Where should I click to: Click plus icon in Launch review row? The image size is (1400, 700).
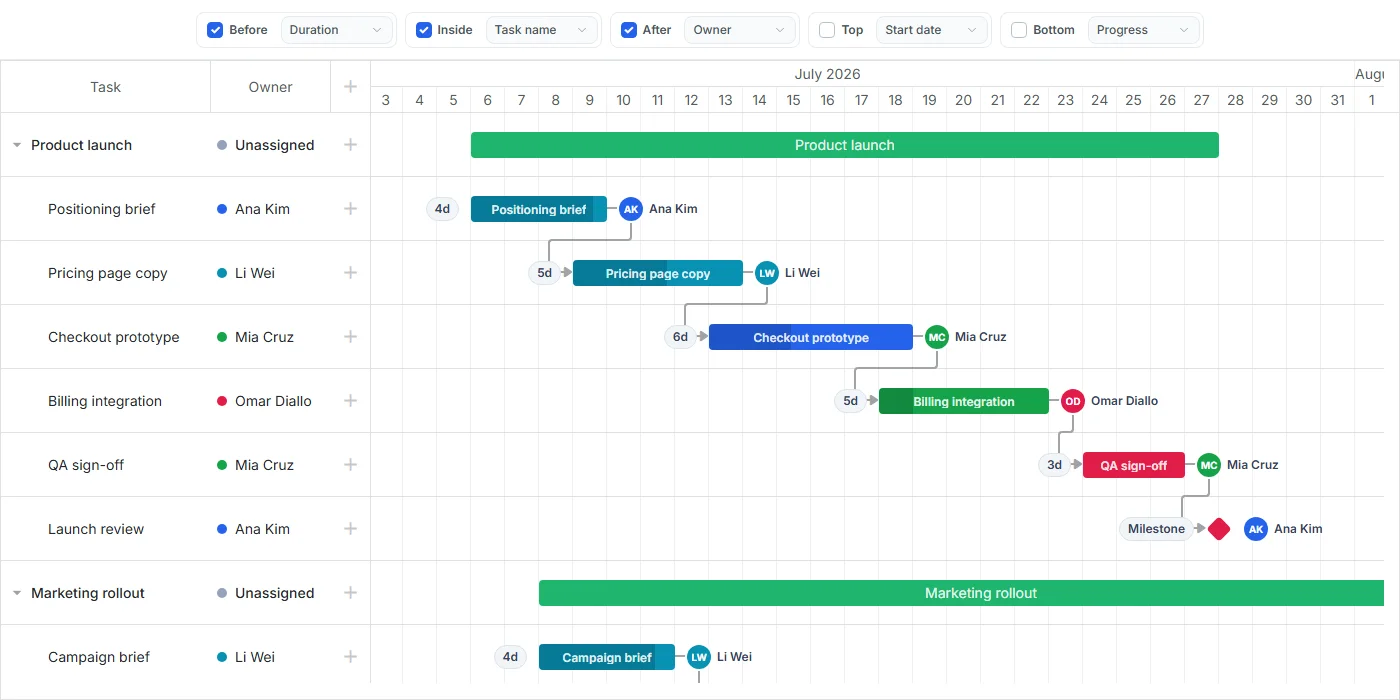pos(350,529)
